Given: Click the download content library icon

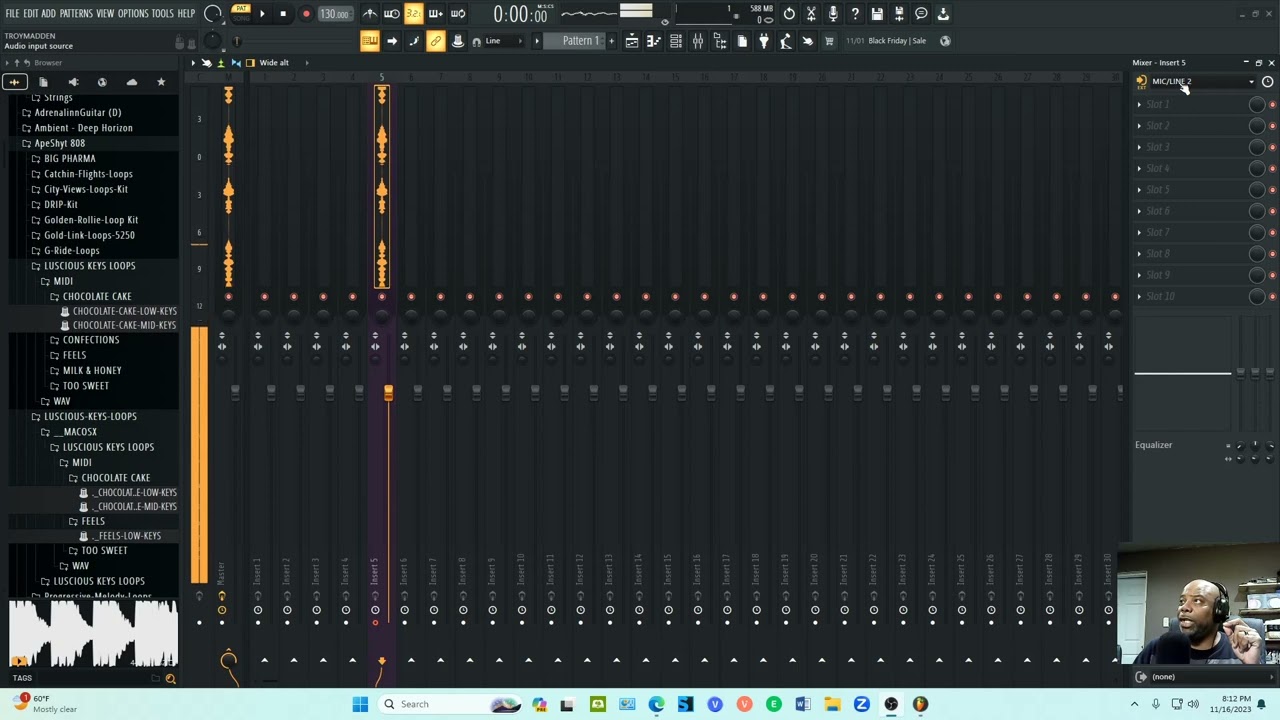Looking at the screenshot, I should point(943,14).
